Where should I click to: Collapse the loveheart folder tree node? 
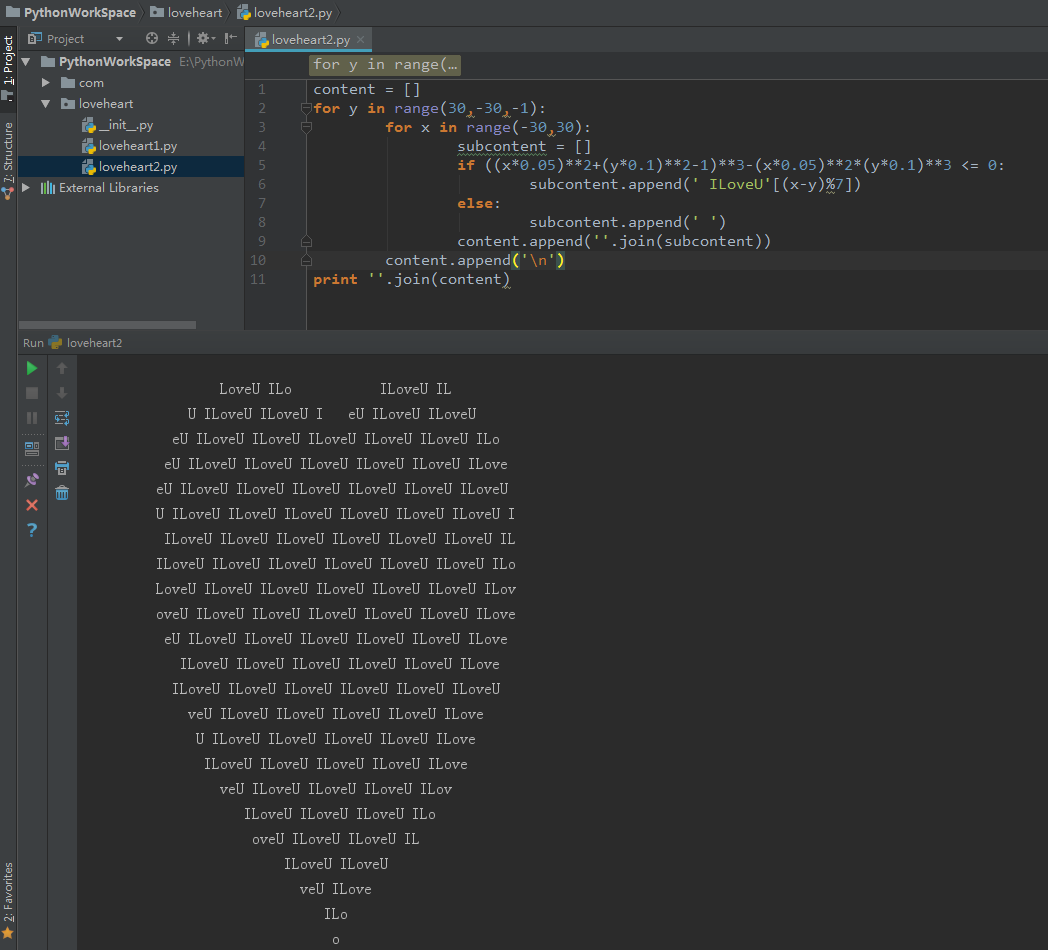[46, 104]
